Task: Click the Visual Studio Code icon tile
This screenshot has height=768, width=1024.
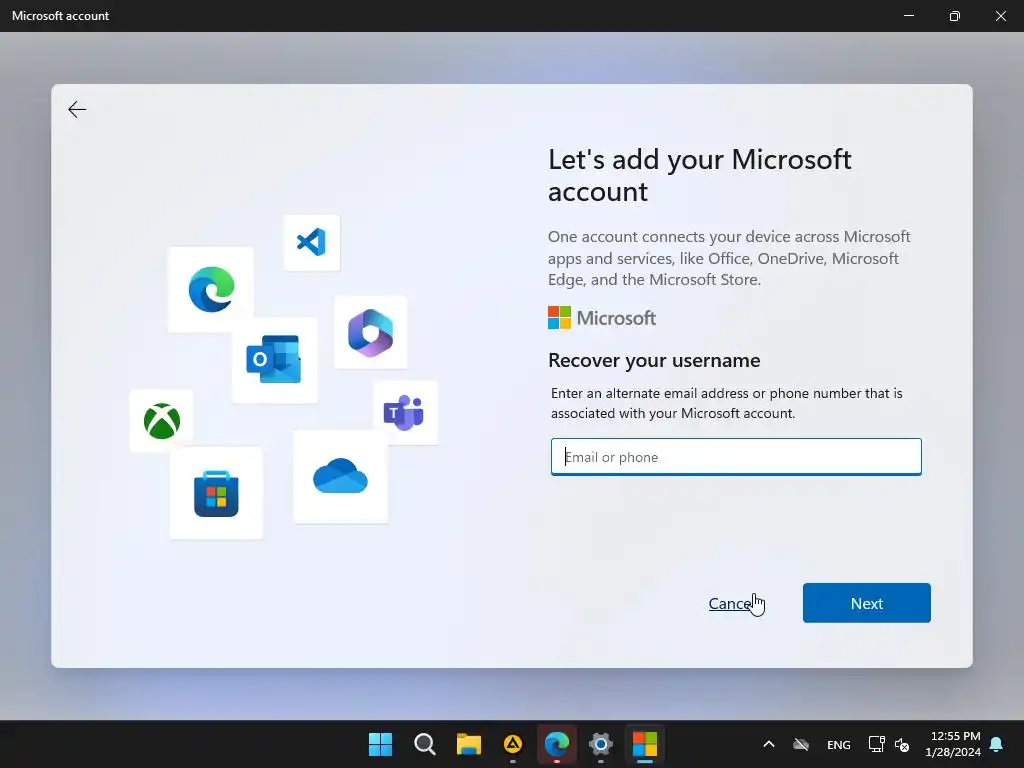Action: click(312, 242)
